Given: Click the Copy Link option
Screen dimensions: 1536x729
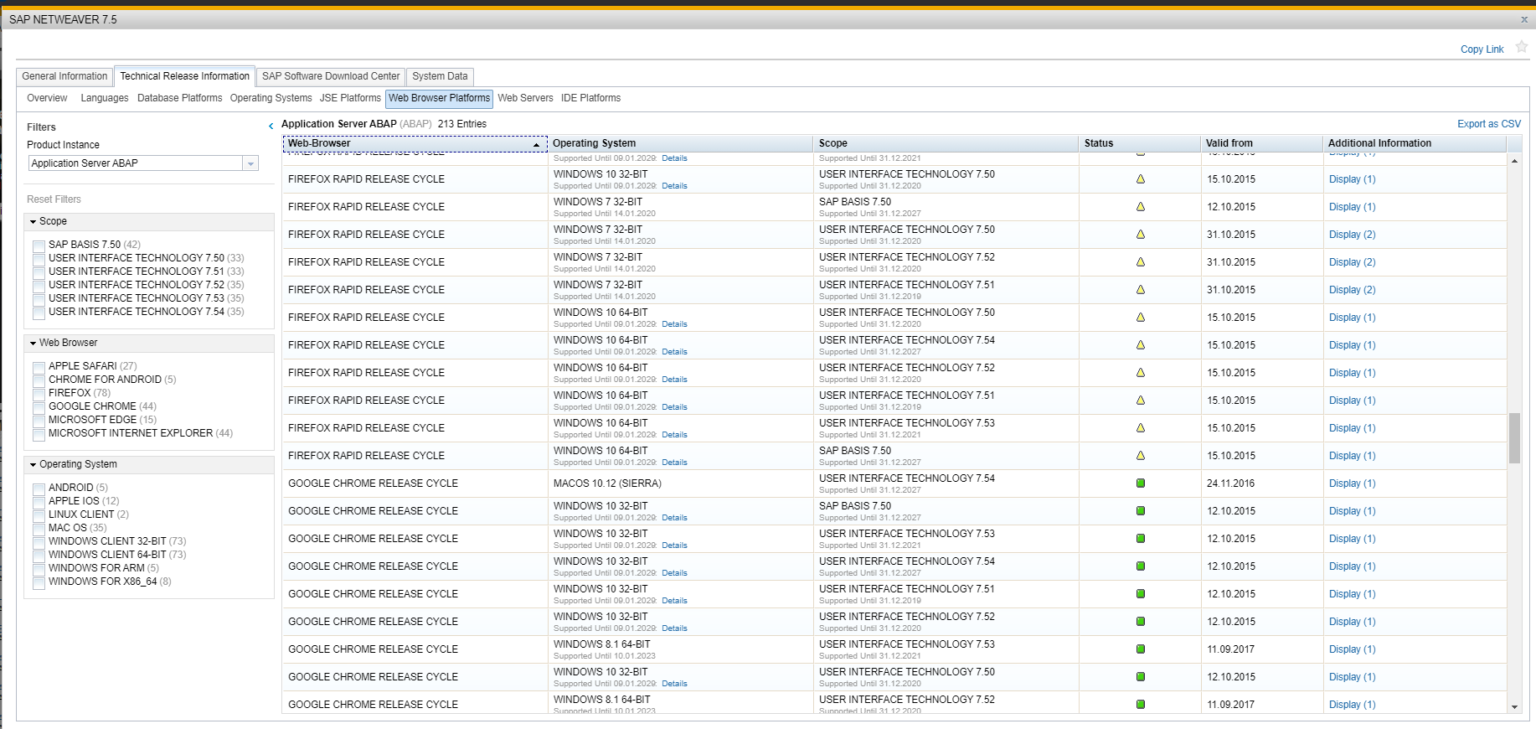Looking at the screenshot, I should 1481,48.
